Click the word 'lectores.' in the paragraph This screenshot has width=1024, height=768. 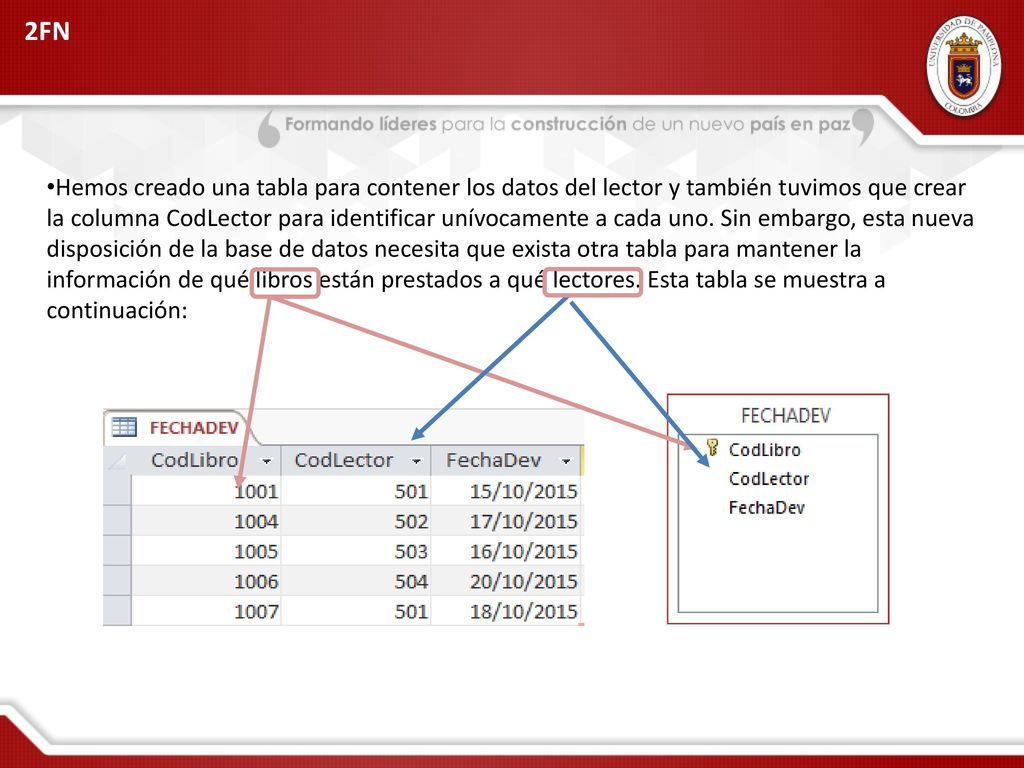594,280
